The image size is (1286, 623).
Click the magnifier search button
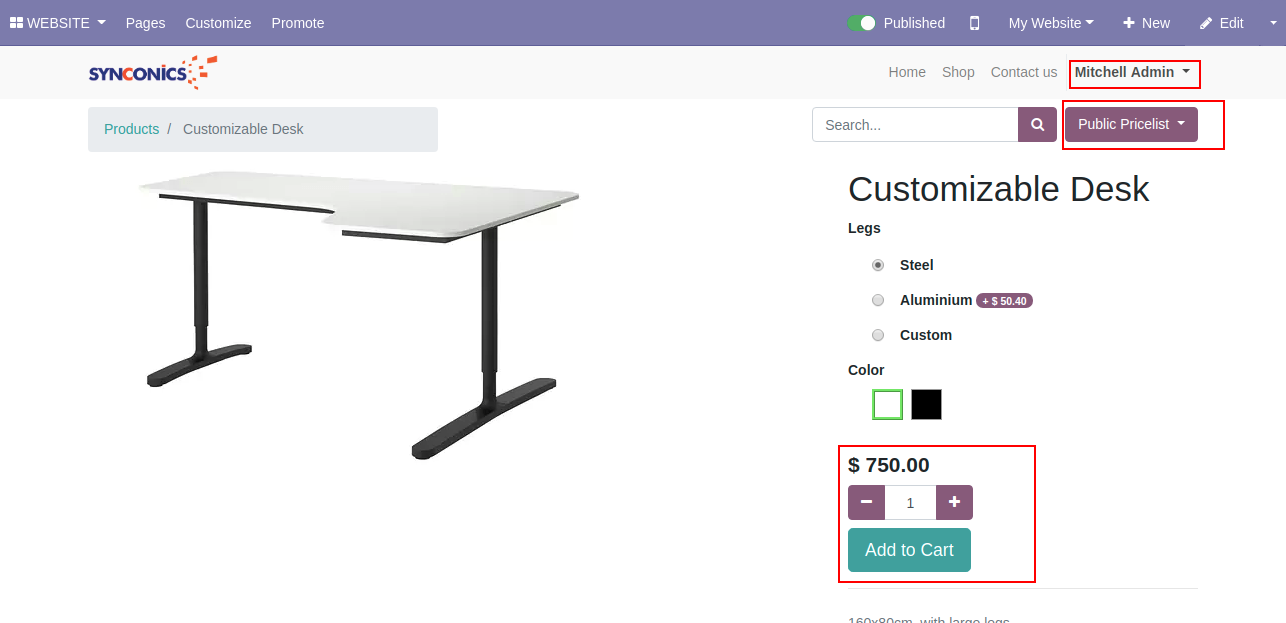[1037, 125]
